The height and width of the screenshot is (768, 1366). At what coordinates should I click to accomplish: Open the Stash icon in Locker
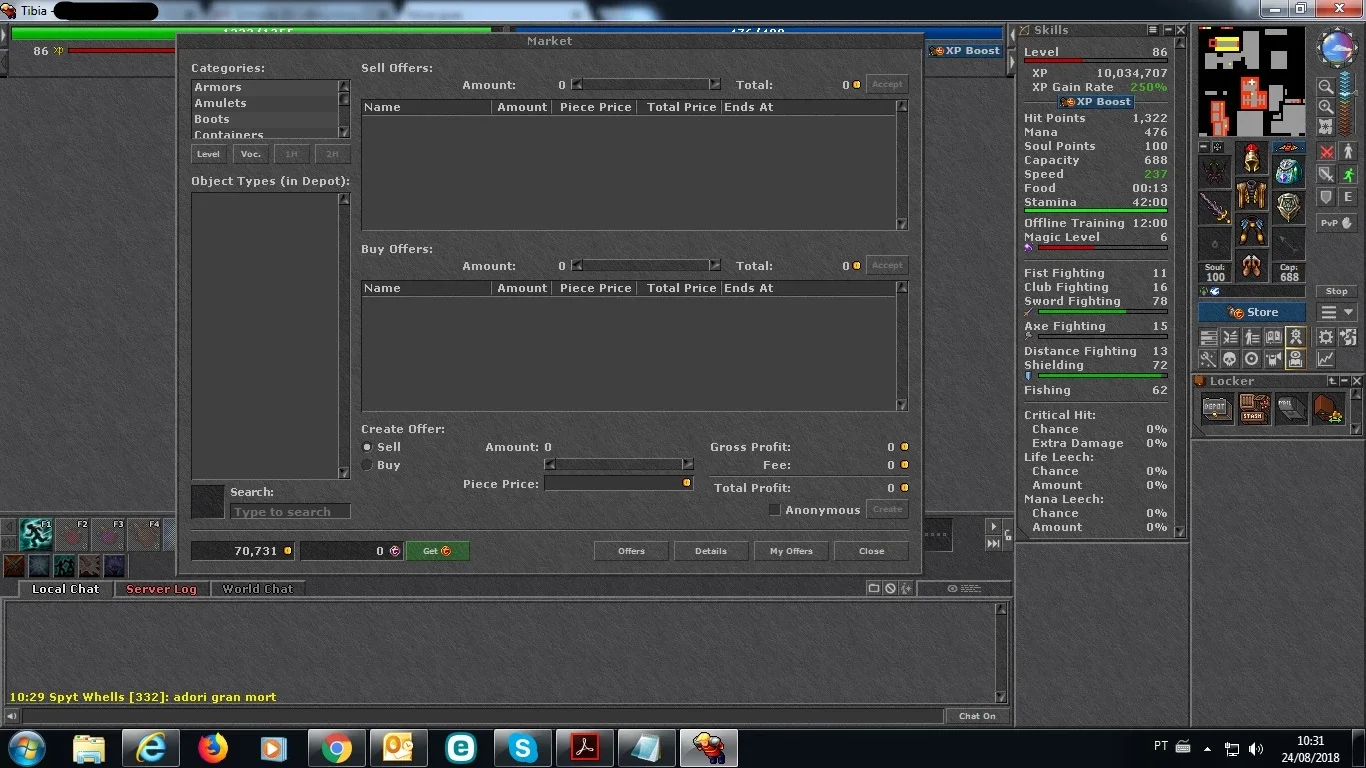click(x=1253, y=408)
